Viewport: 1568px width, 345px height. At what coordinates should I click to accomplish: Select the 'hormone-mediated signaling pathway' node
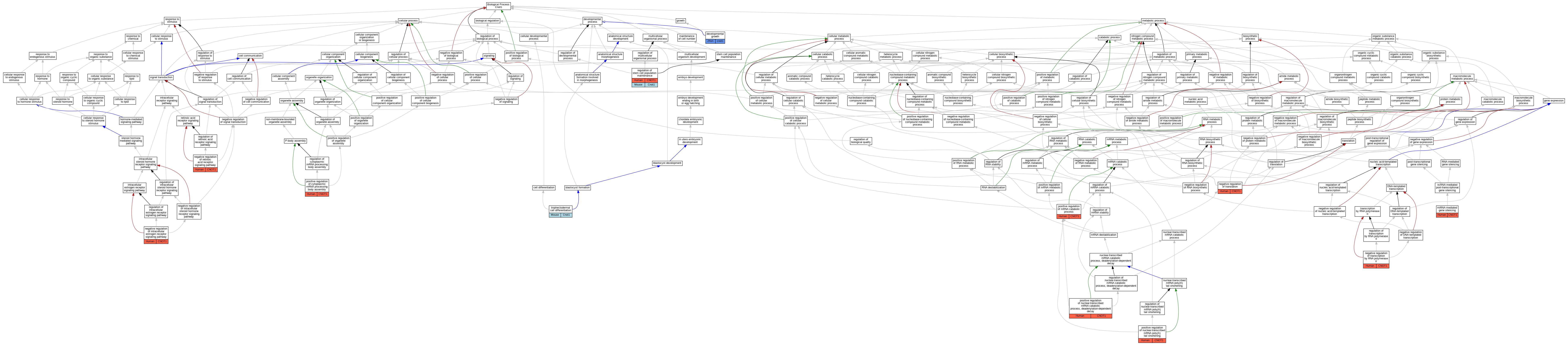(131, 121)
